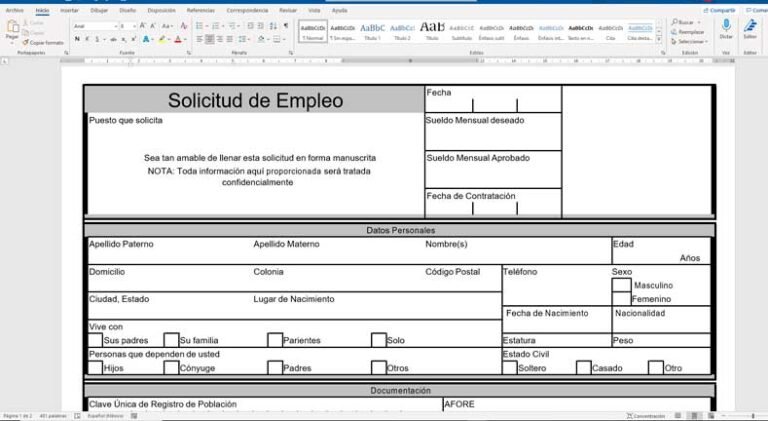Open text effects blue A
Image resolution: width=768 pixels, height=421 pixels.
(x=146, y=39)
